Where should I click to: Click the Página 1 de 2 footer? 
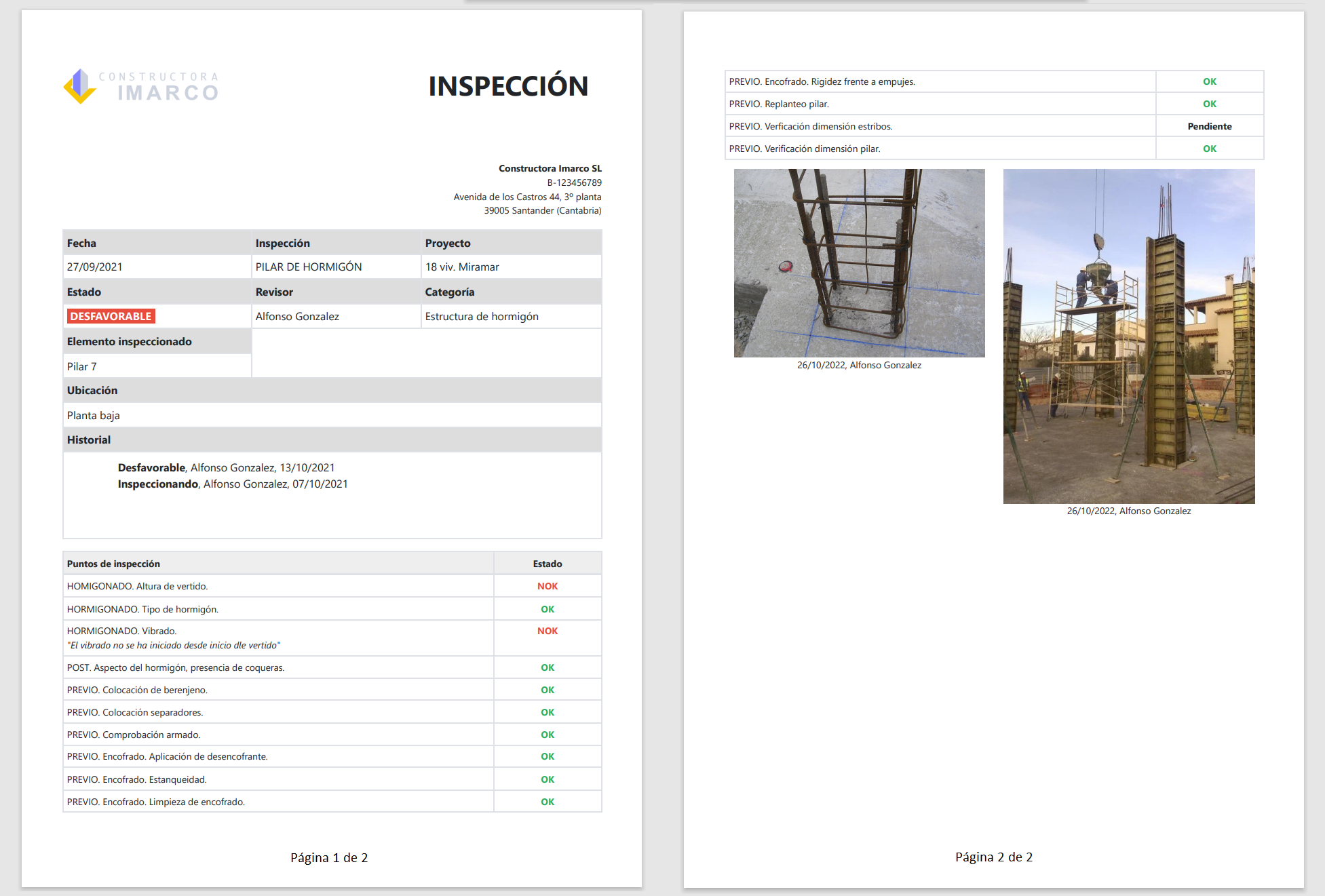329,857
